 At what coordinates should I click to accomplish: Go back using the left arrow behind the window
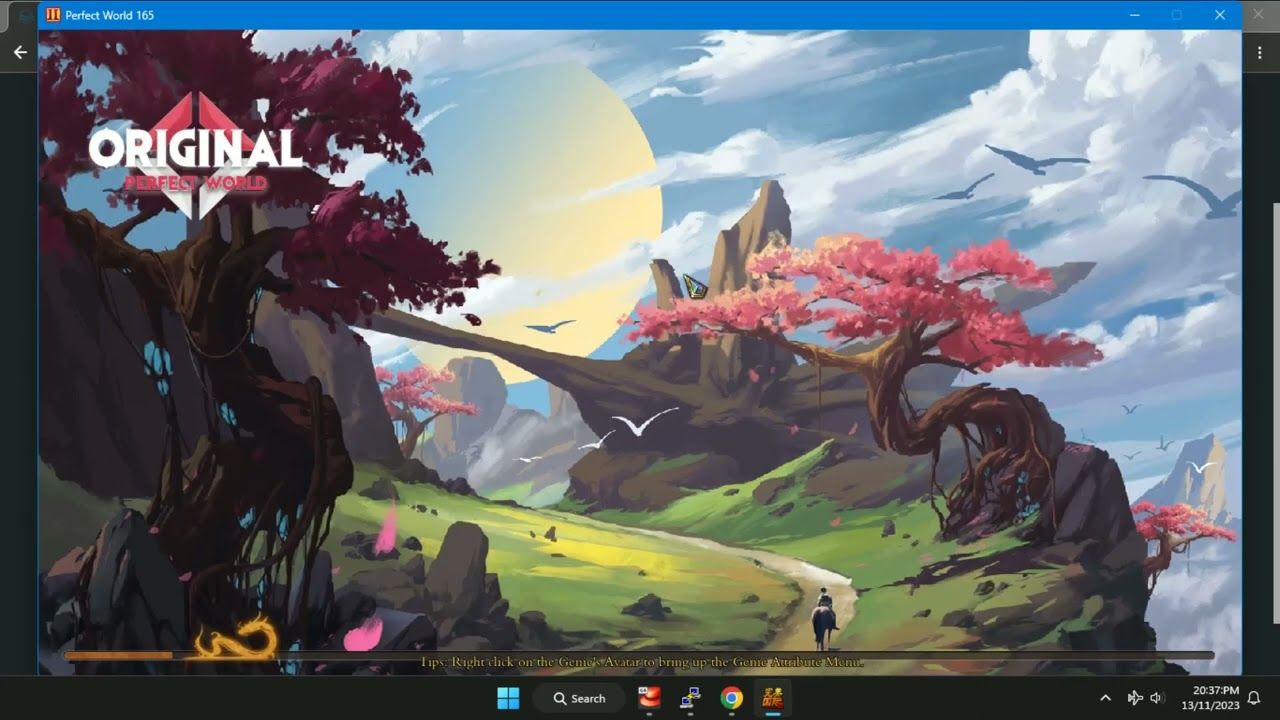click(x=20, y=52)
